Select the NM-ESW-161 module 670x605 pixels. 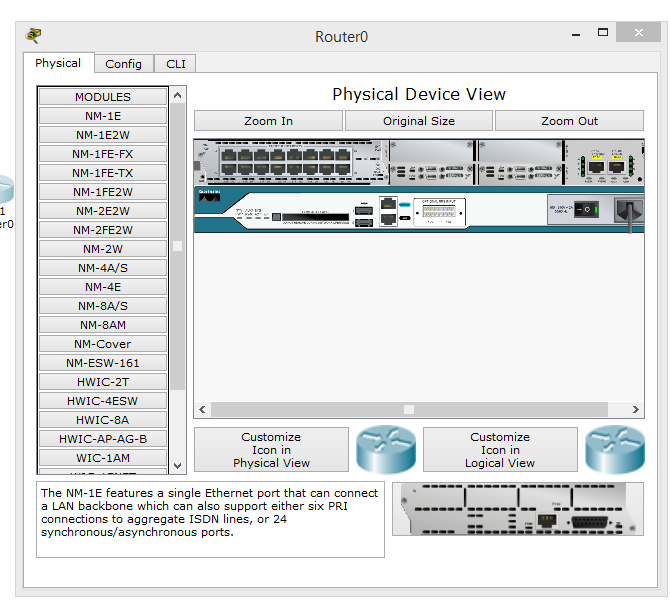tap(103, 363)
